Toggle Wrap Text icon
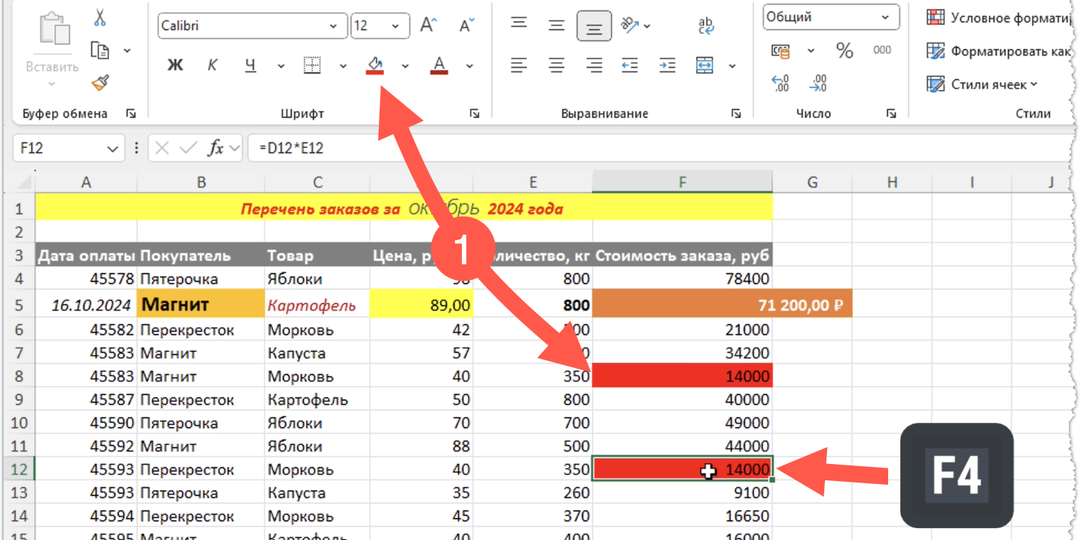1080x540 pixels. 706,26
